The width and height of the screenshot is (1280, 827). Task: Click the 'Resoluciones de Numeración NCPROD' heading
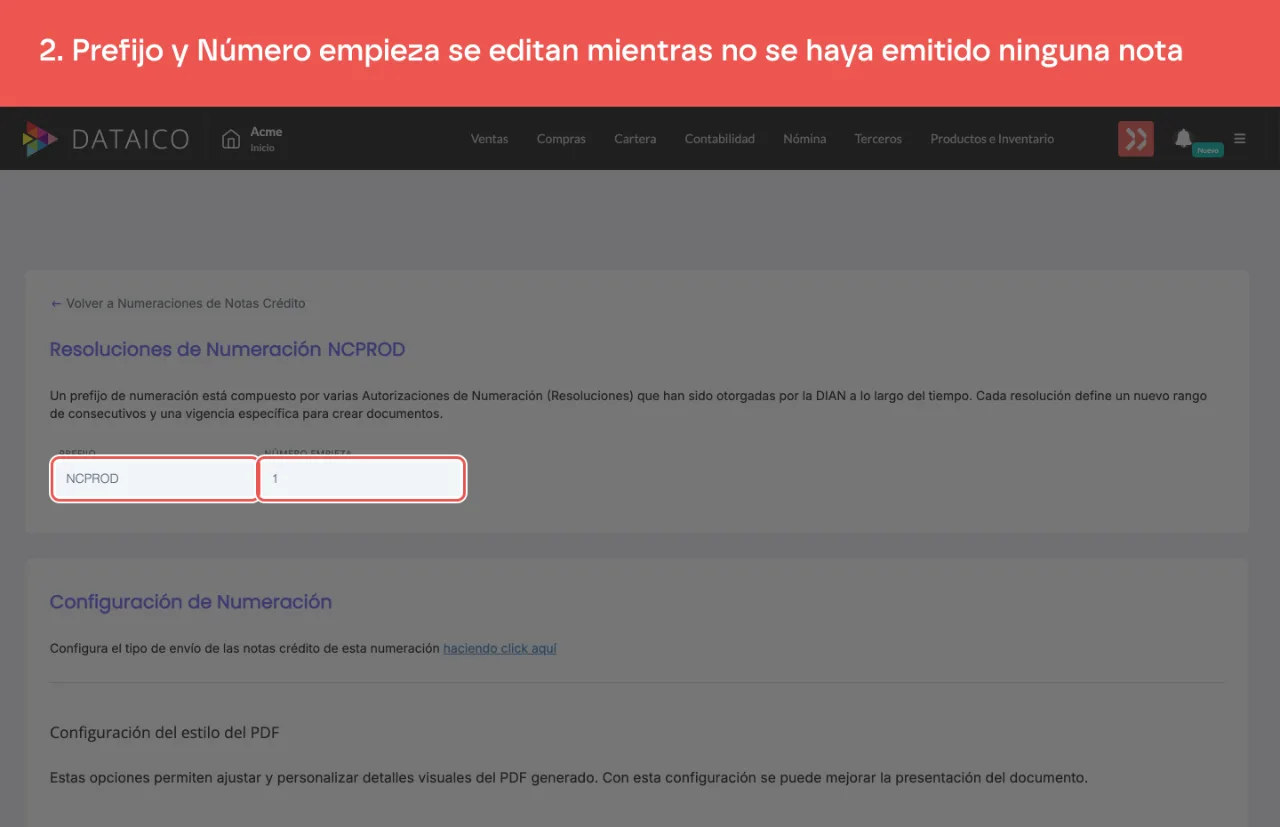coord(228,349)
